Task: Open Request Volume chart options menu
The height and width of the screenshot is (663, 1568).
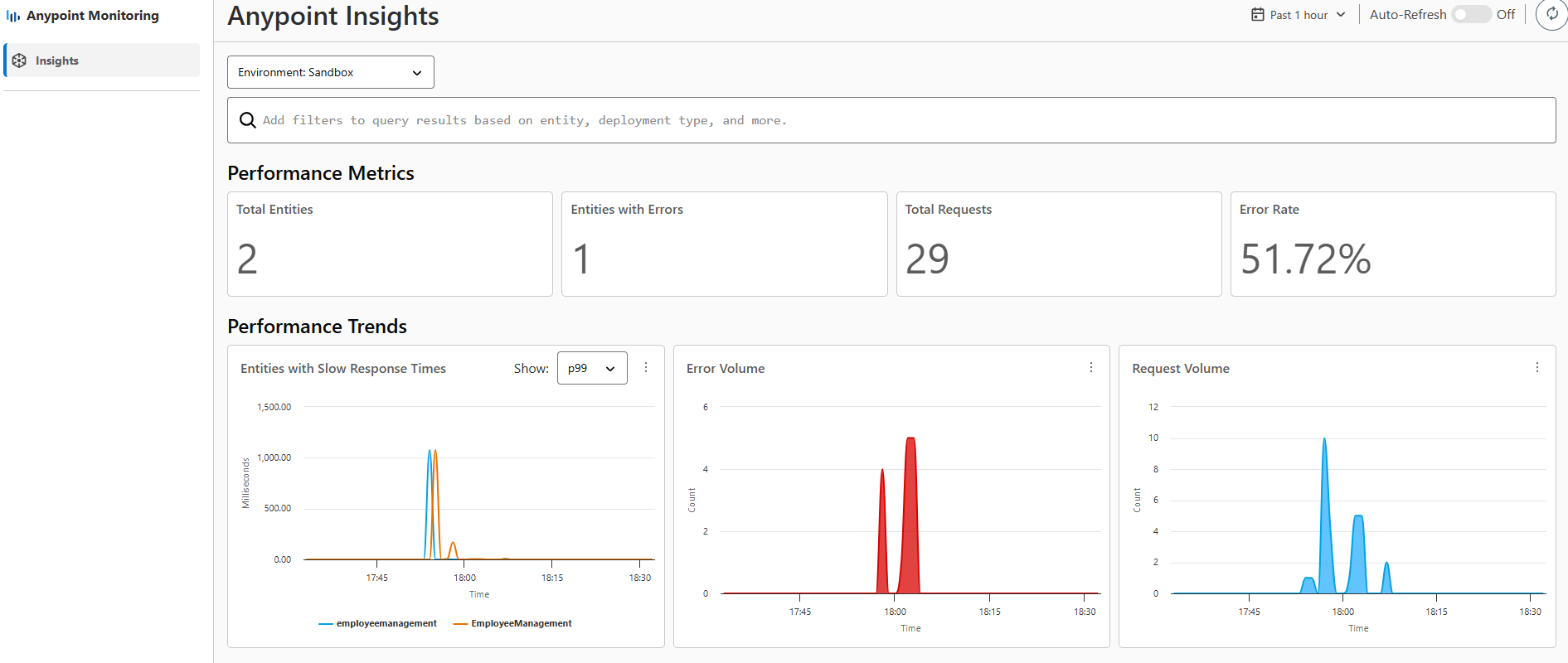Action: click(1536, 367)
